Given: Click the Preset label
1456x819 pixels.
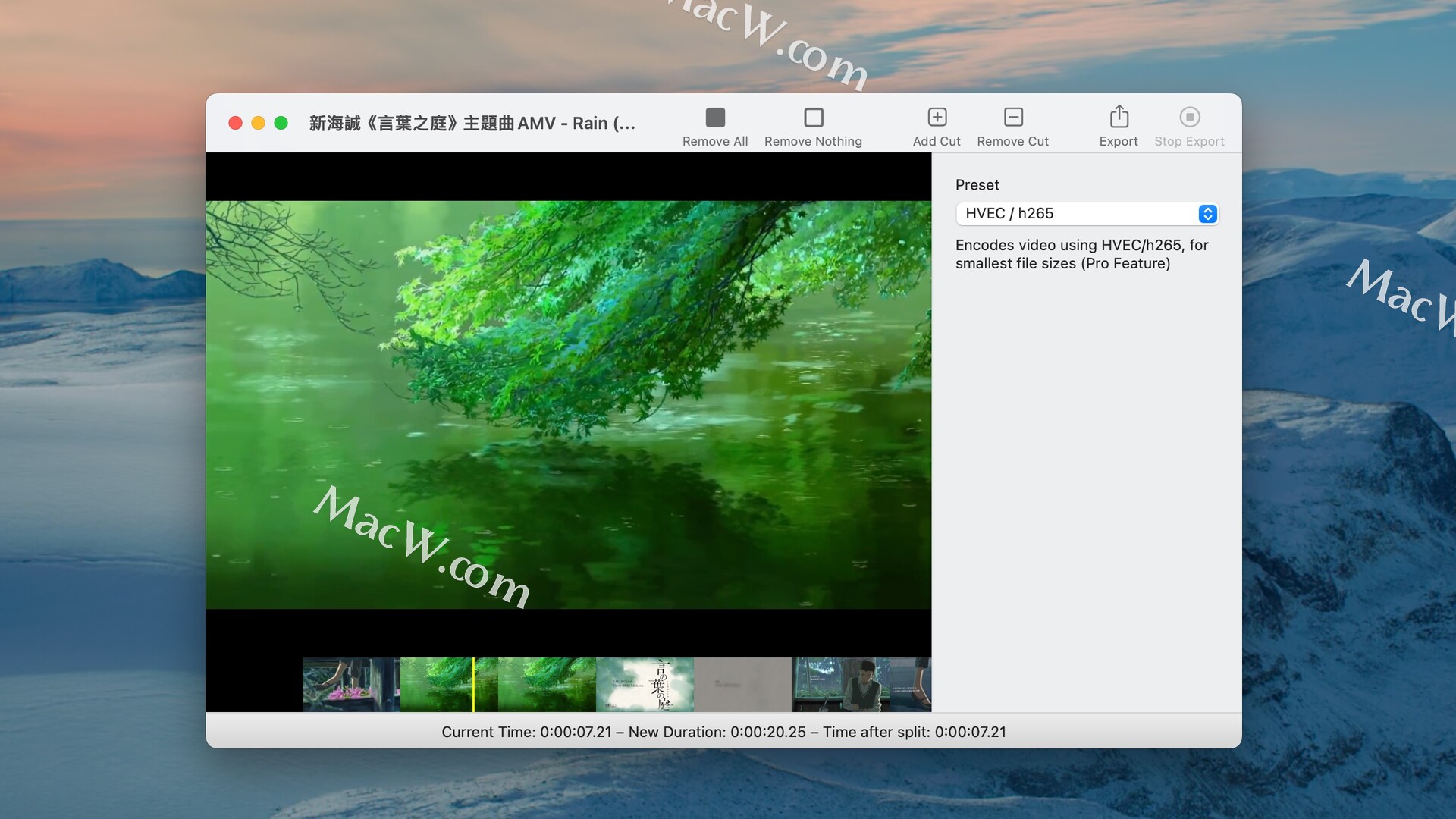Looking at the screenshot, I should 977,185.
